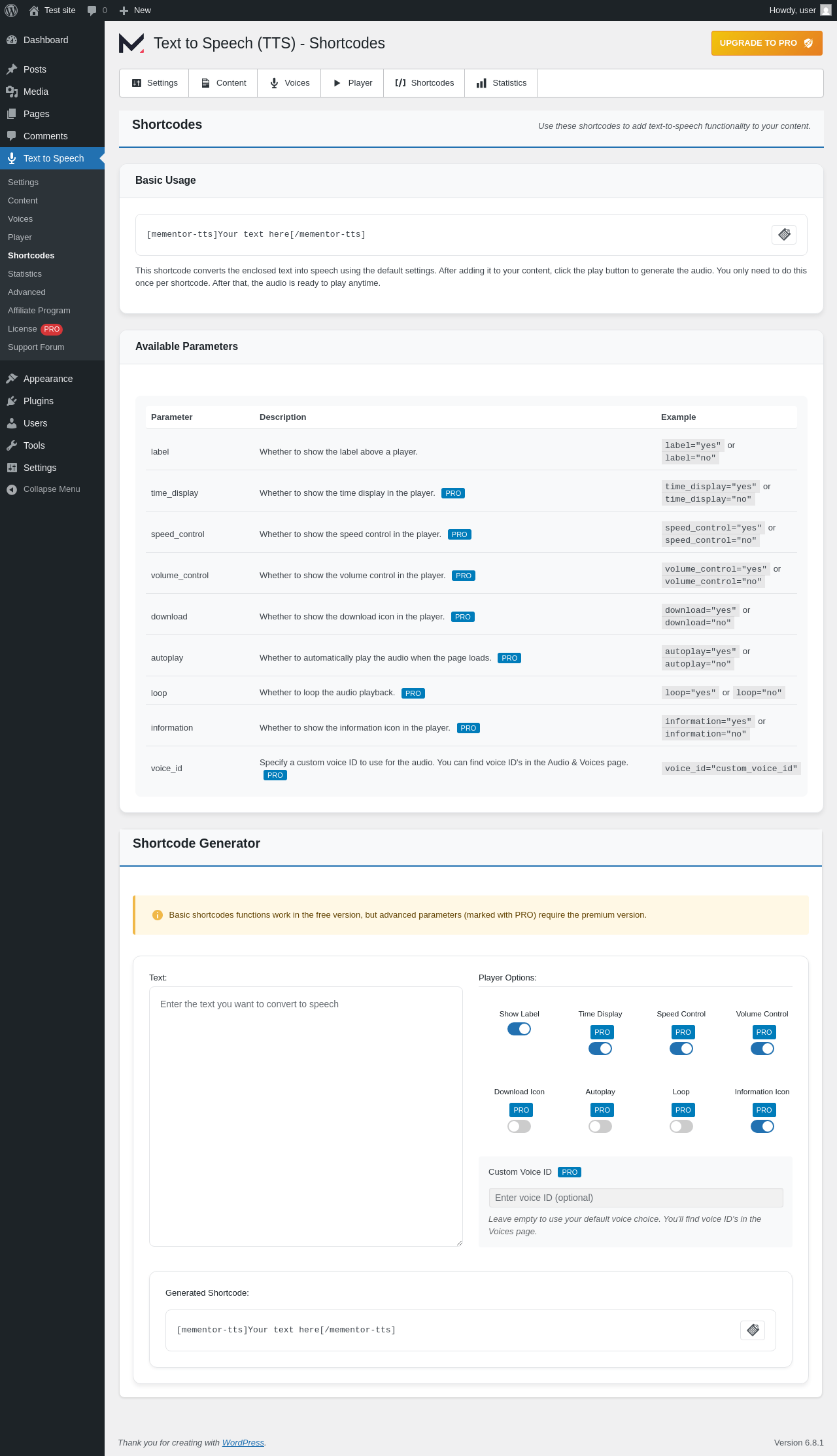Click the loop="yes" example code
Screen dimensions: 837x1456
[691, 693]
